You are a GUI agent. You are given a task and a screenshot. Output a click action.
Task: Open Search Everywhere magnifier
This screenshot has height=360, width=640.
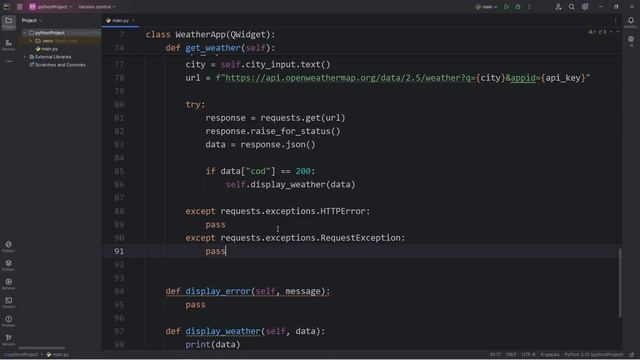tap(572, 7)
